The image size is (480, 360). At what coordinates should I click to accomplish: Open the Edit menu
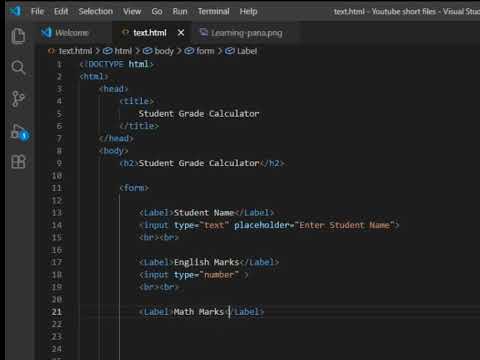click(61, 12)
